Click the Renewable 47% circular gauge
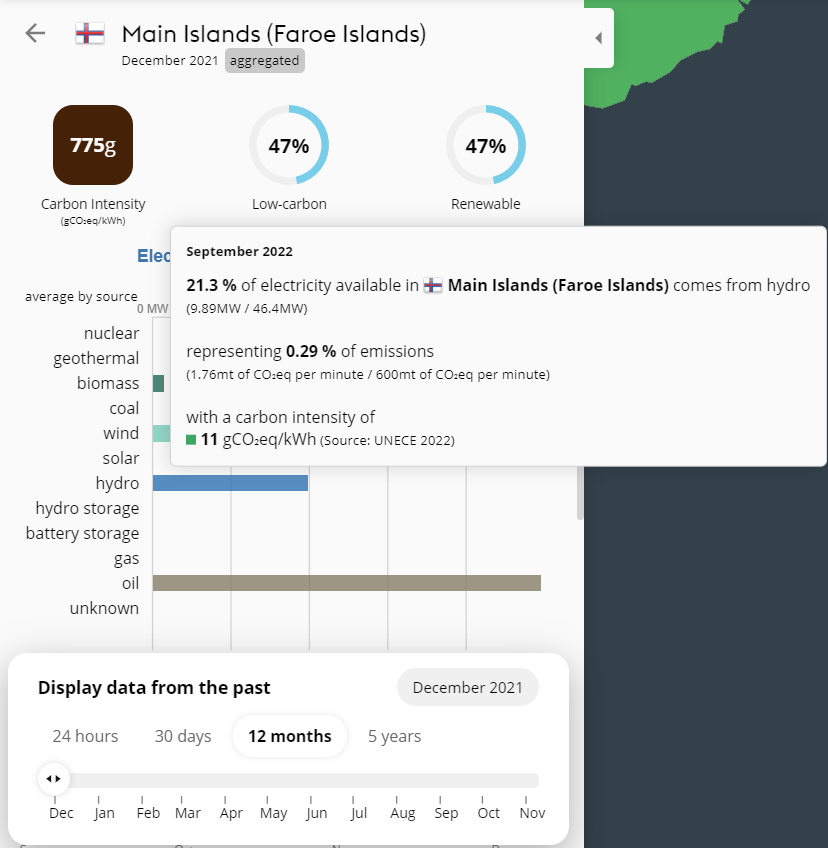This screenshot has height=848, width=828. tap(486, 145)
